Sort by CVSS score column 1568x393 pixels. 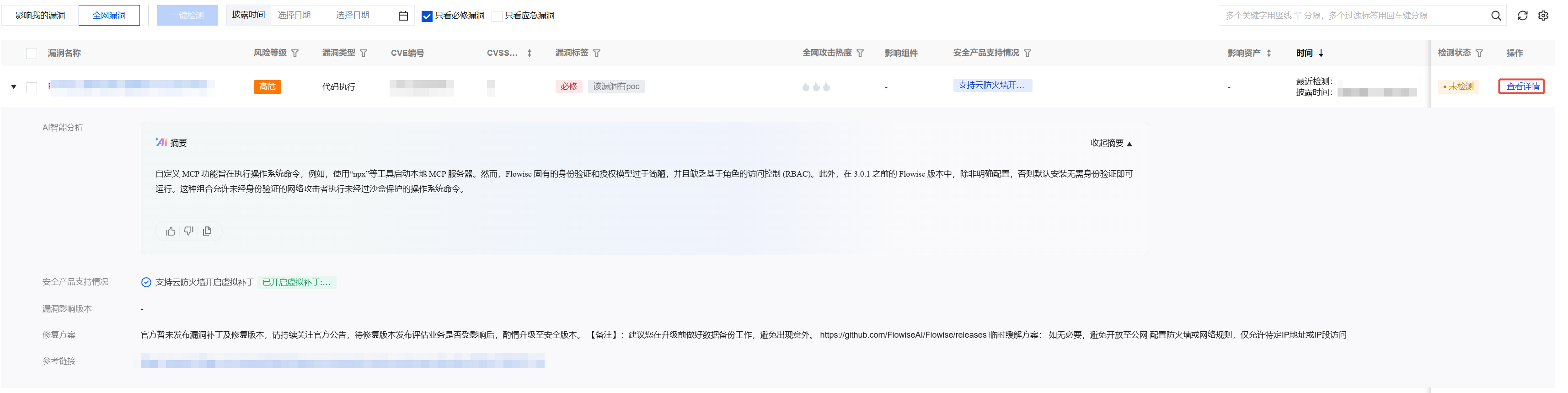530,54
